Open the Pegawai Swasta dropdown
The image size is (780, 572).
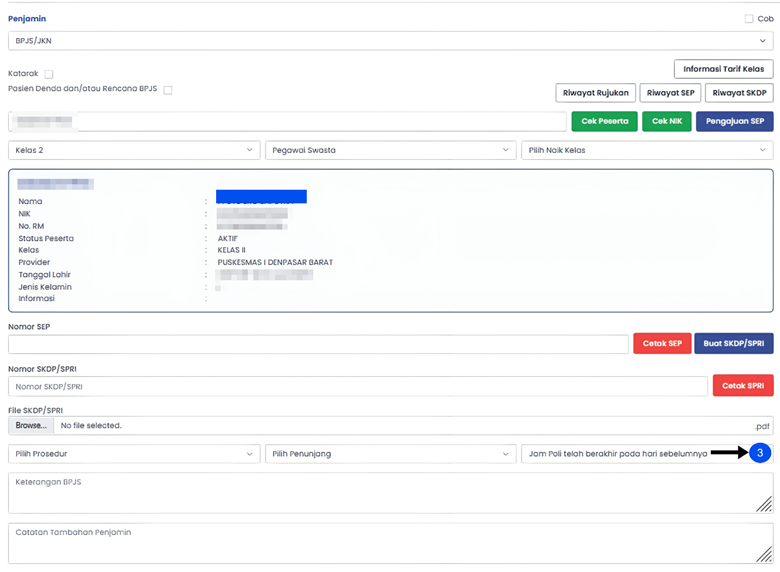pos(390,150)
